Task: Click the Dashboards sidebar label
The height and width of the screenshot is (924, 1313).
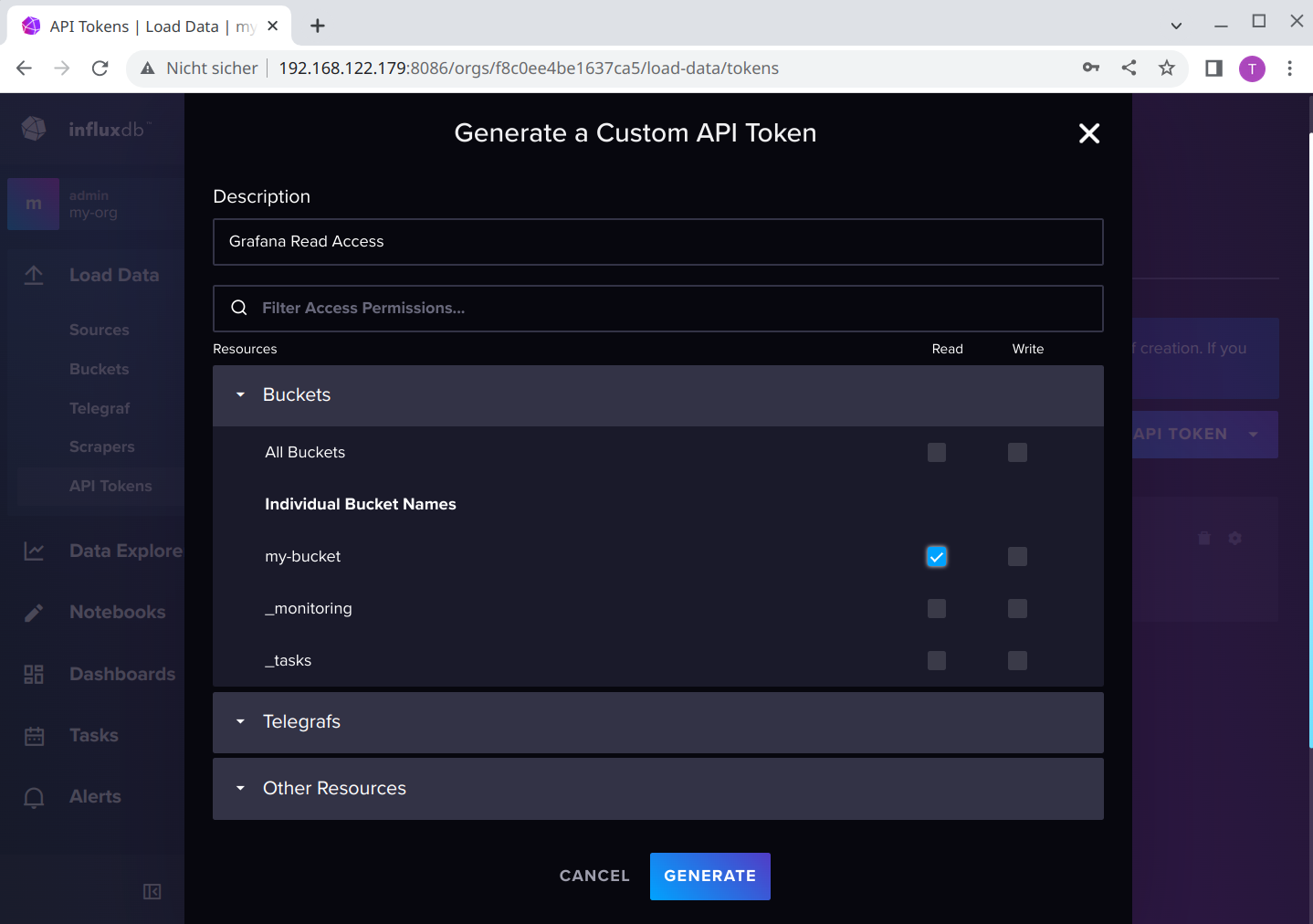Action: (122, 675)
